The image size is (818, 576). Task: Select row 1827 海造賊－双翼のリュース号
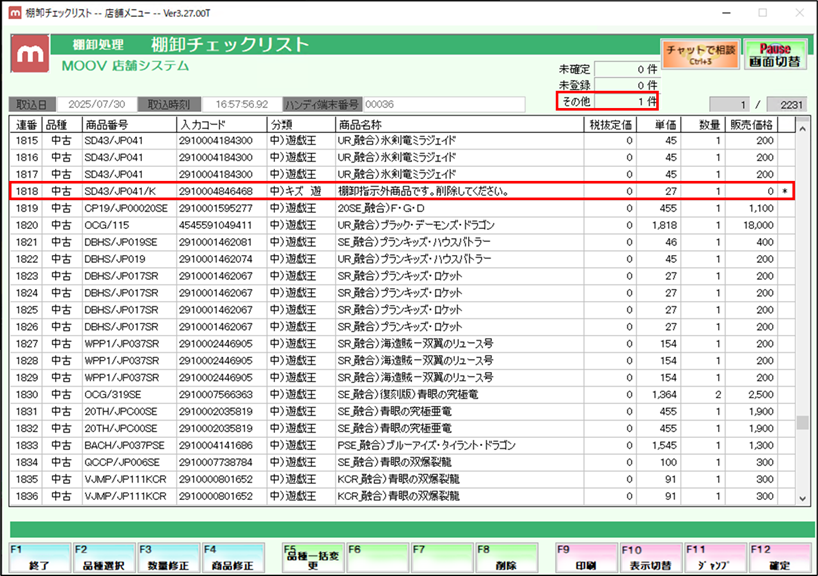[x=402, y=344]
